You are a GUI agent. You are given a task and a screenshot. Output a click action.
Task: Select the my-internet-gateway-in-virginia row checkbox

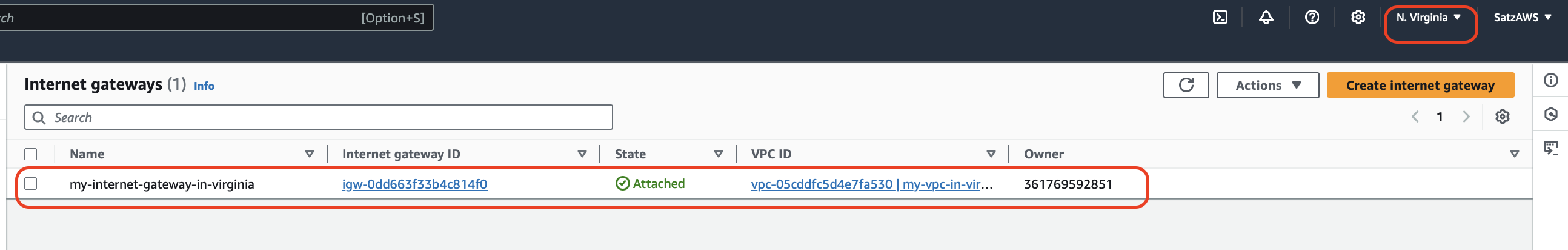(x=31, y=183)
